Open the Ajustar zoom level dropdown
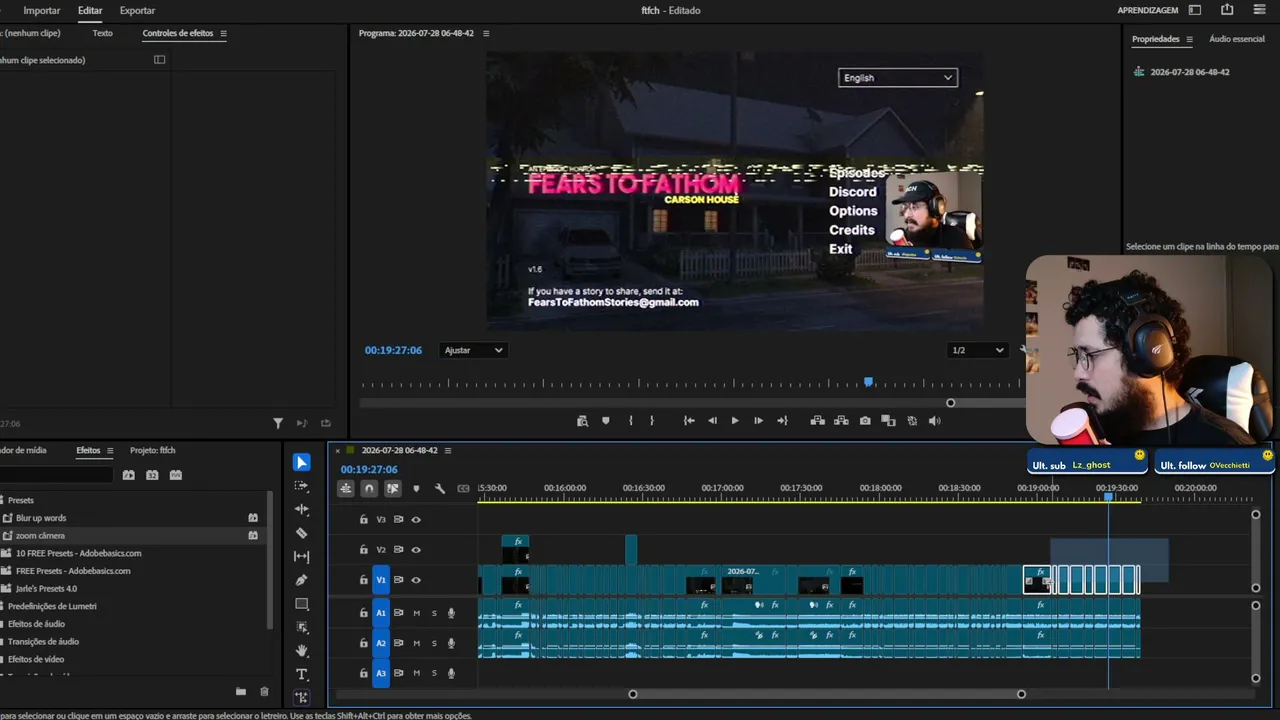 (473, 350)
